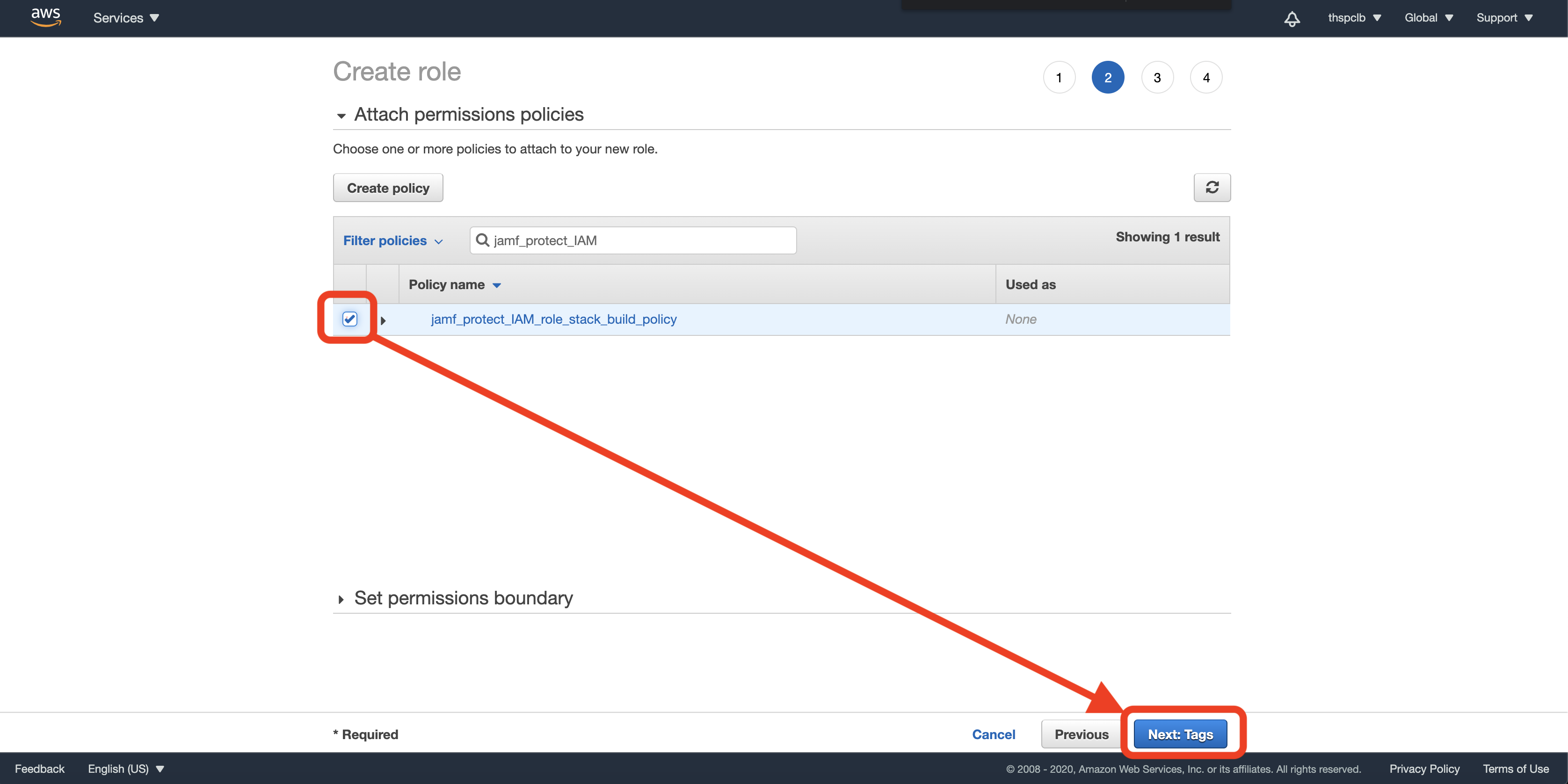Open the Services menu

pos(126,18)
